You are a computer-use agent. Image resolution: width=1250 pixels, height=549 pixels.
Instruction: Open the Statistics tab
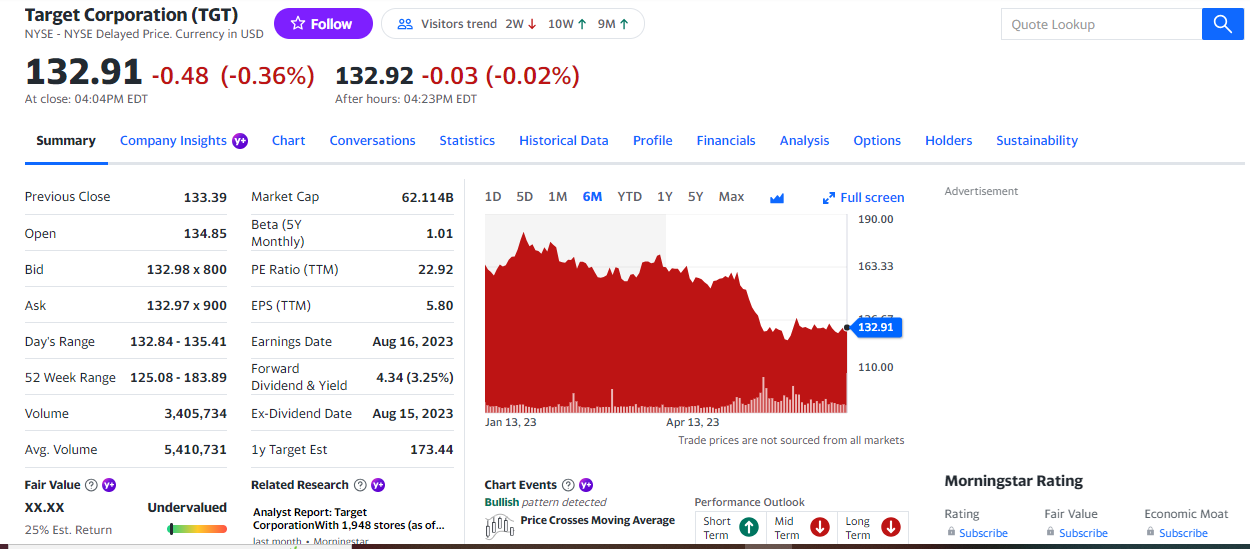(467, 141)
